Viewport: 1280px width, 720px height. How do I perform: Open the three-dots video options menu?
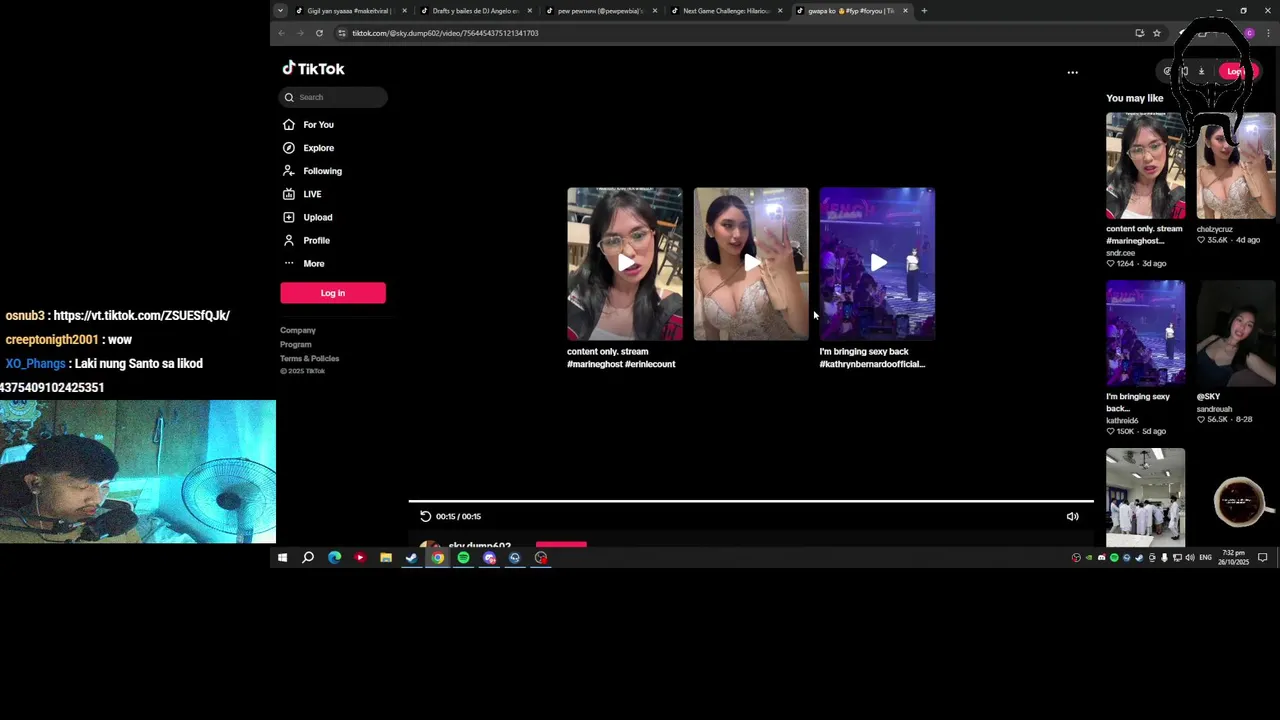point(1072,72)
